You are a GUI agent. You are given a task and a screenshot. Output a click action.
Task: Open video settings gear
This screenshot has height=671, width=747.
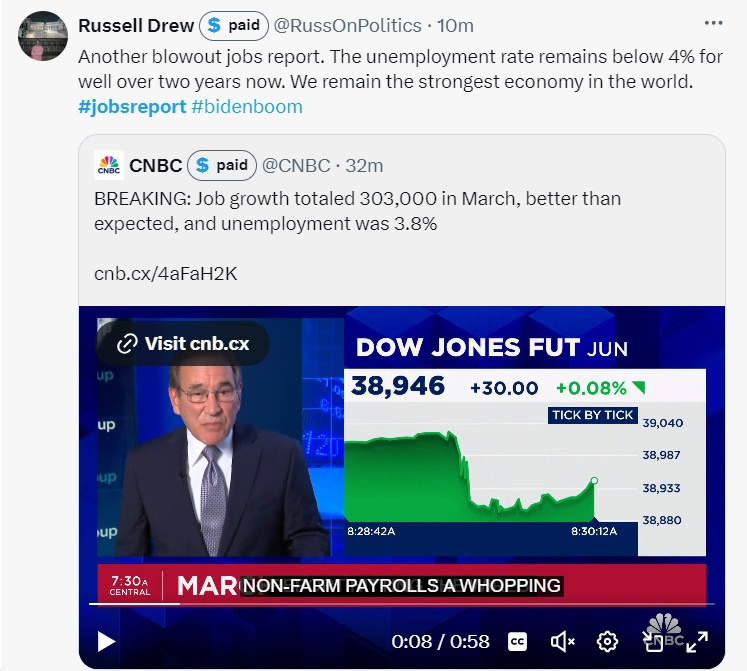coord(607,642)
